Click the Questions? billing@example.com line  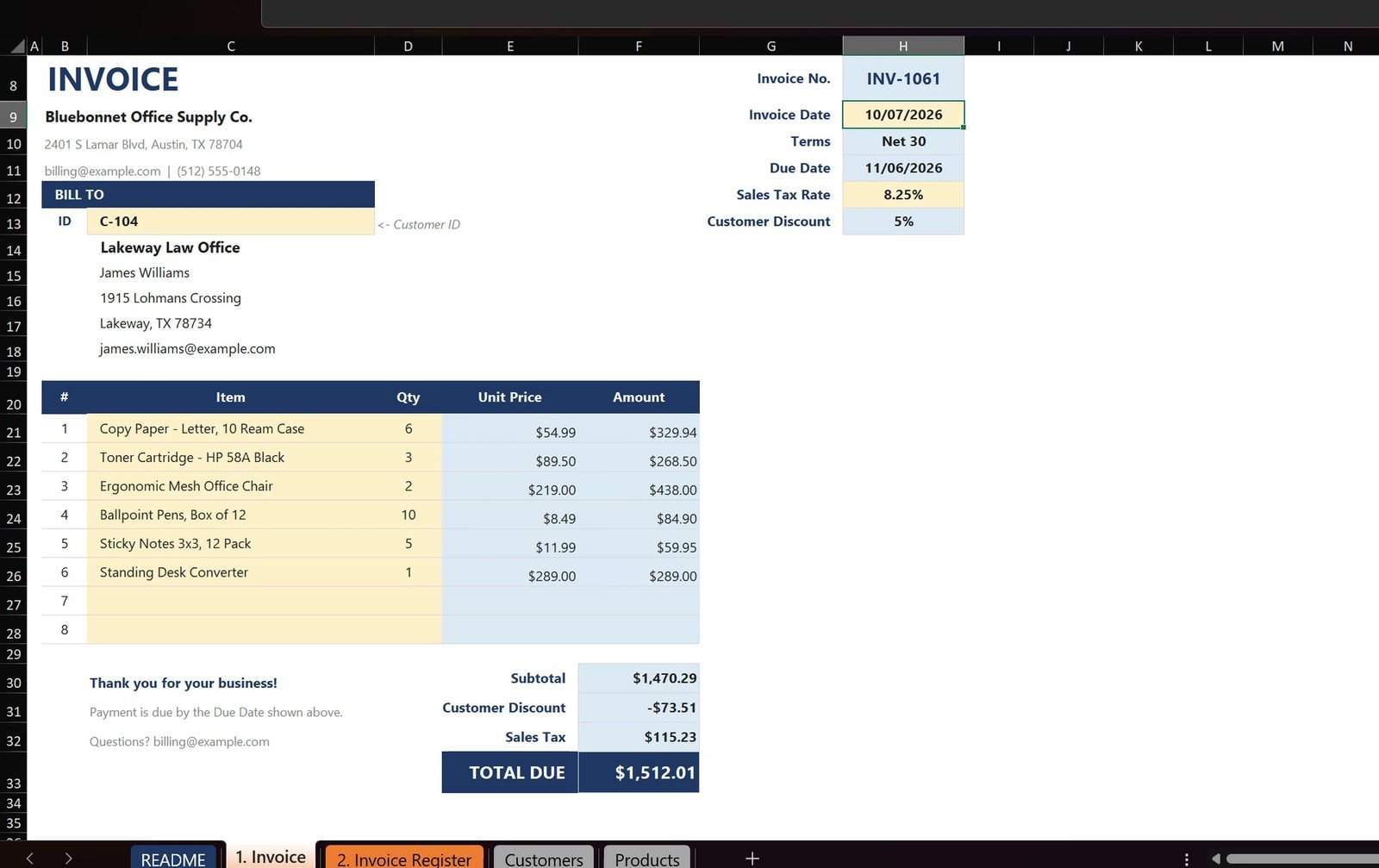[x=179, y=741]
